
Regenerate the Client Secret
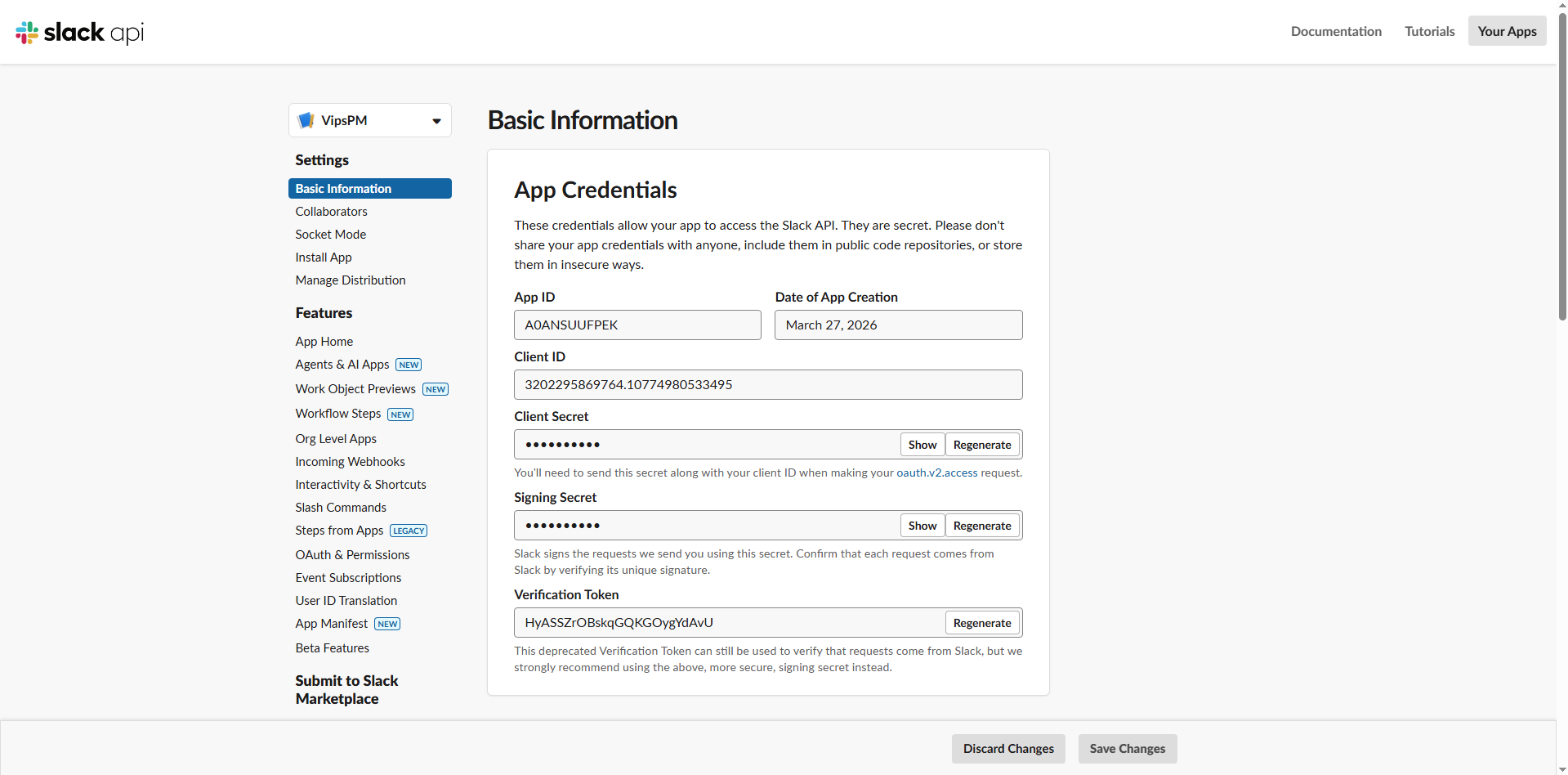coord(981,445)
